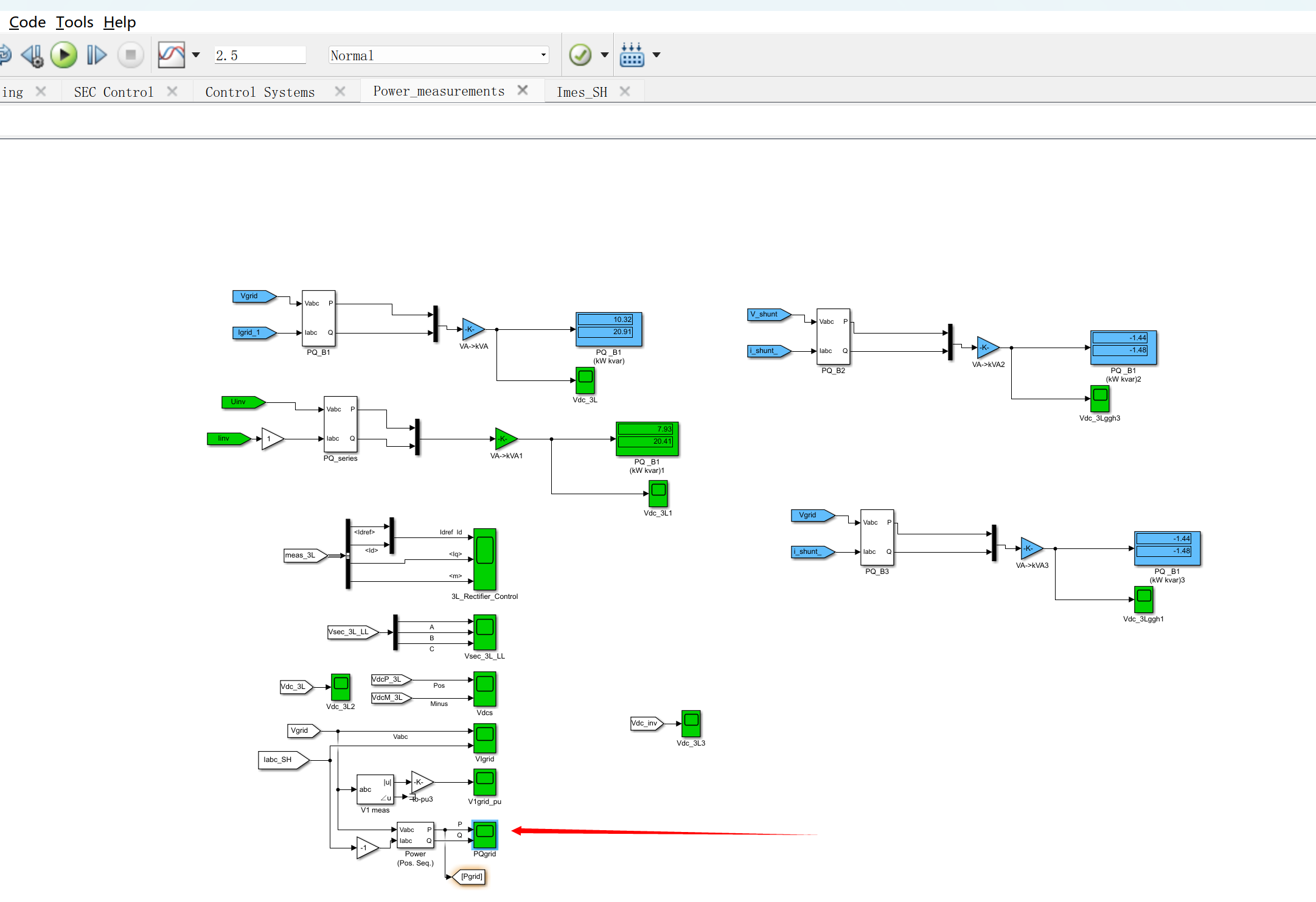
Task: Click the Step Back button
Action: [32, 55]
